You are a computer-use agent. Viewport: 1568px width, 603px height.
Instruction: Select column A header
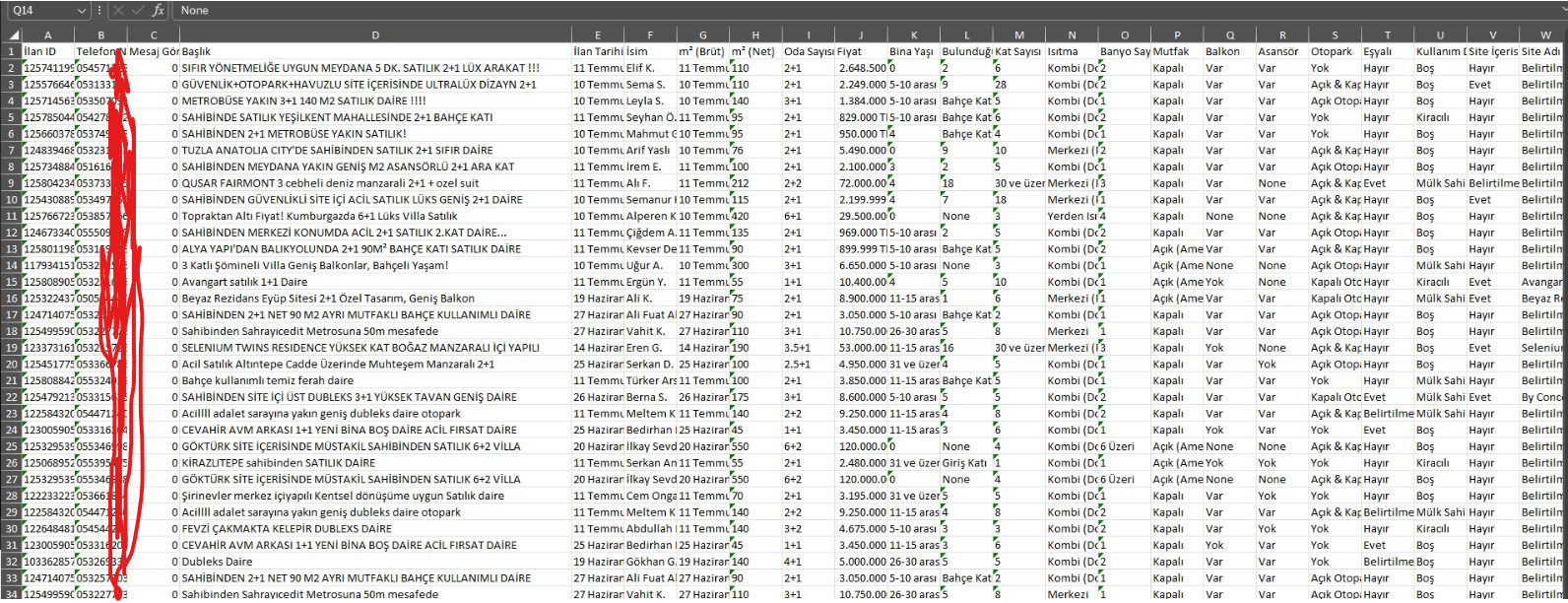pos(49,35)
